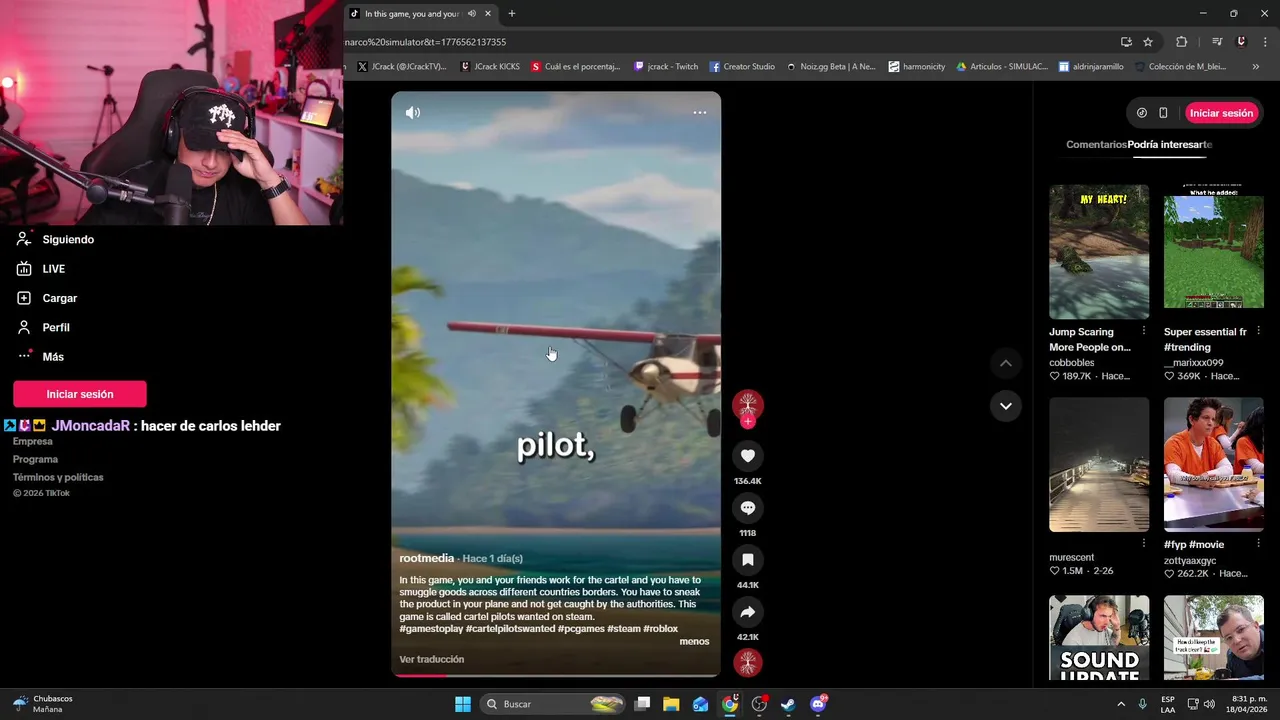
Task: Click the Windows Start button
Action: point(463,704)
